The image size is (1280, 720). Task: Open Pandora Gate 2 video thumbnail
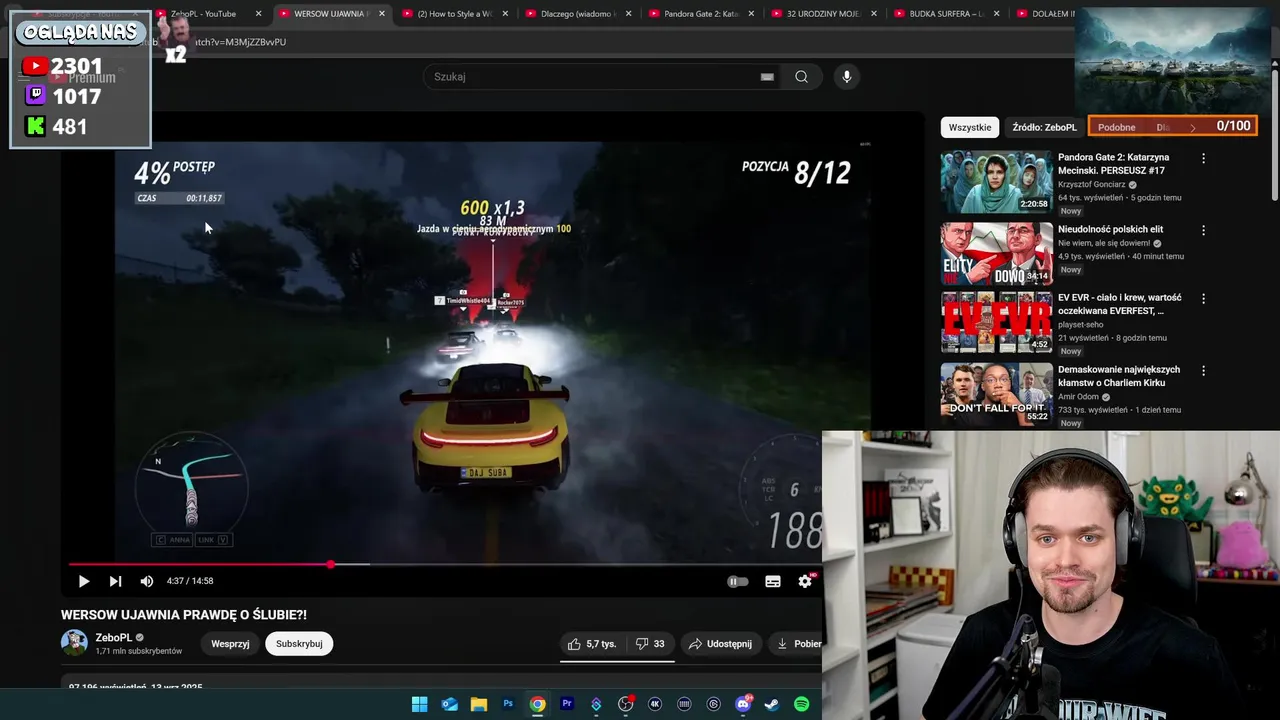point(996,182)
